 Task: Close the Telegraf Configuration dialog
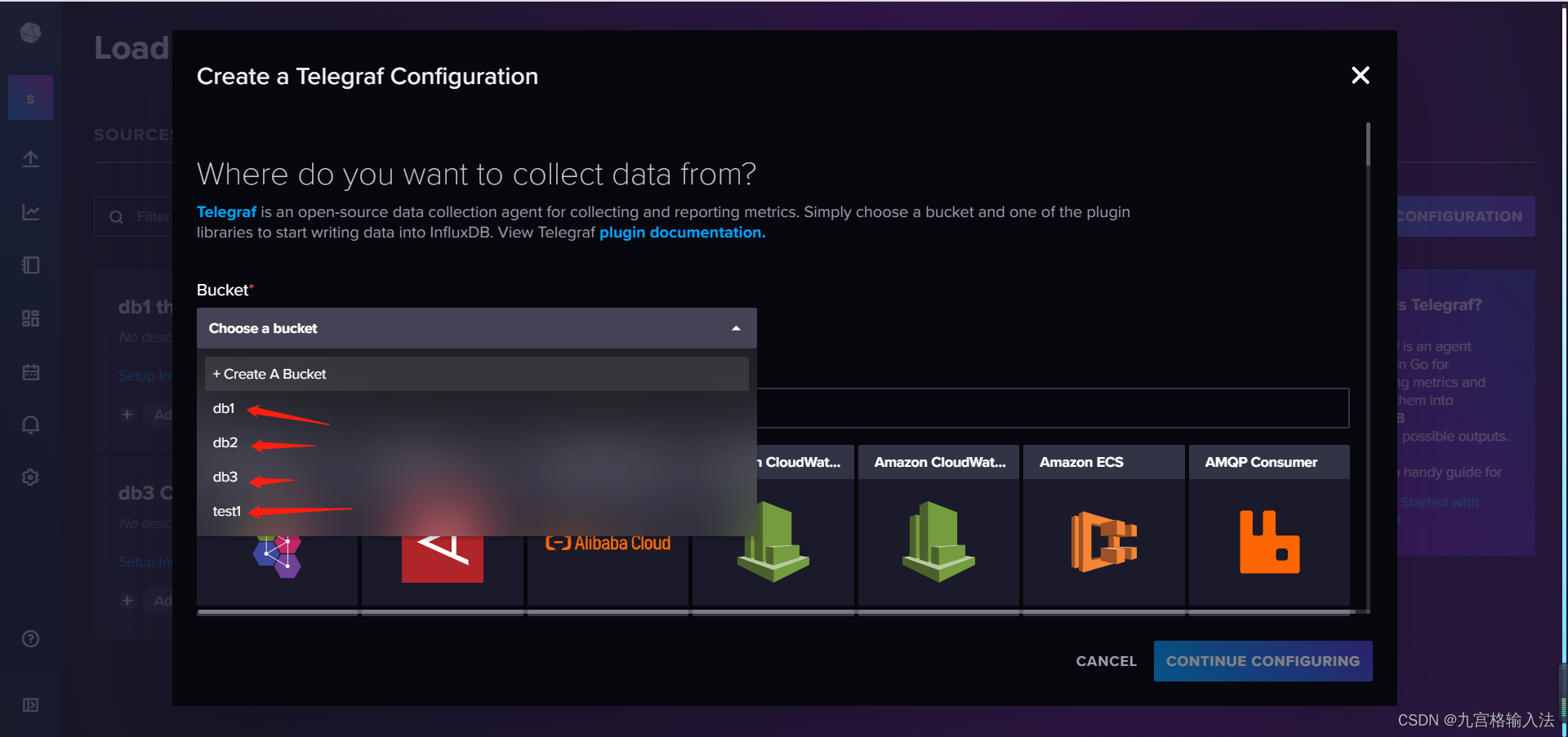pyautogui.click(x=1361, y=75)
